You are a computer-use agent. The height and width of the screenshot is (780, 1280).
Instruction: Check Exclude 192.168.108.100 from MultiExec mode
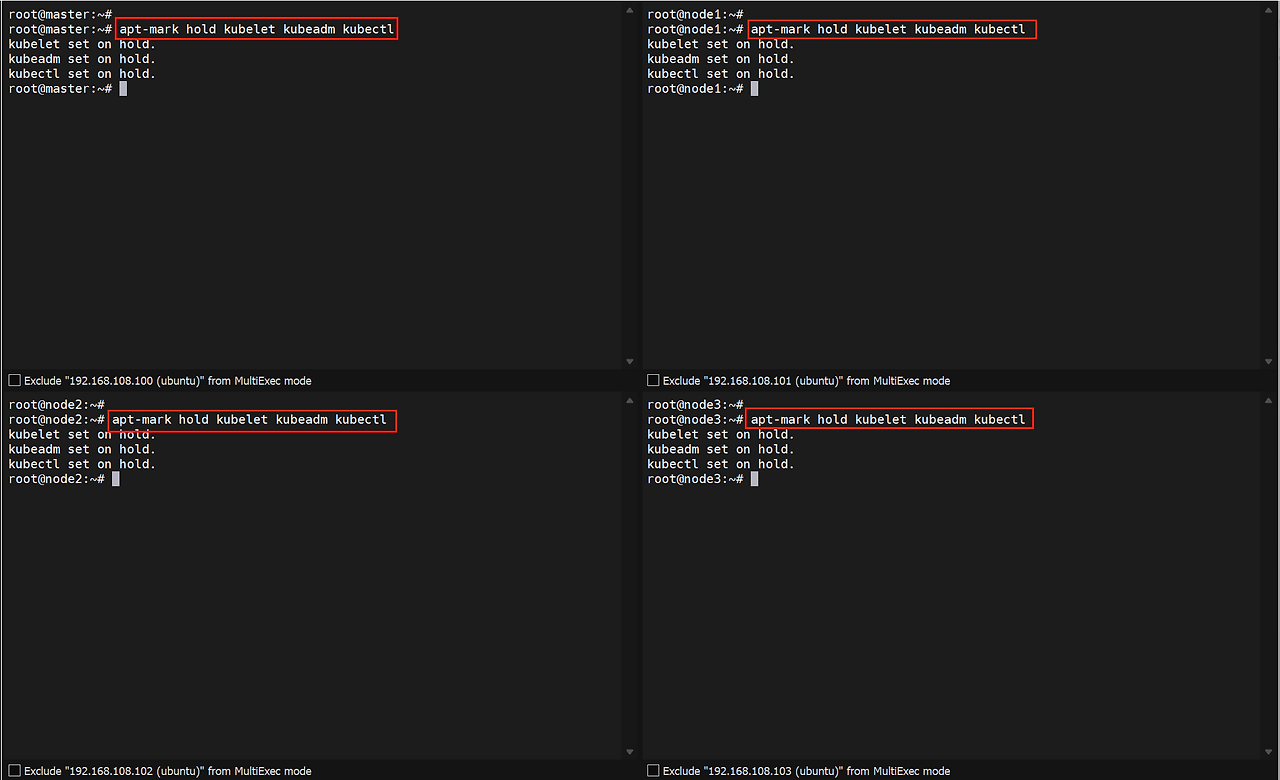click(14, 381)
